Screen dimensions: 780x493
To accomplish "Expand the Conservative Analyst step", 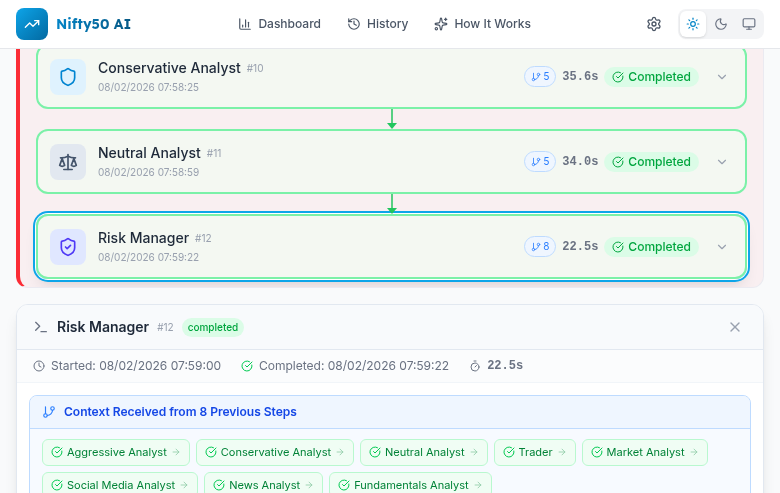I will (x=722, y=77).
